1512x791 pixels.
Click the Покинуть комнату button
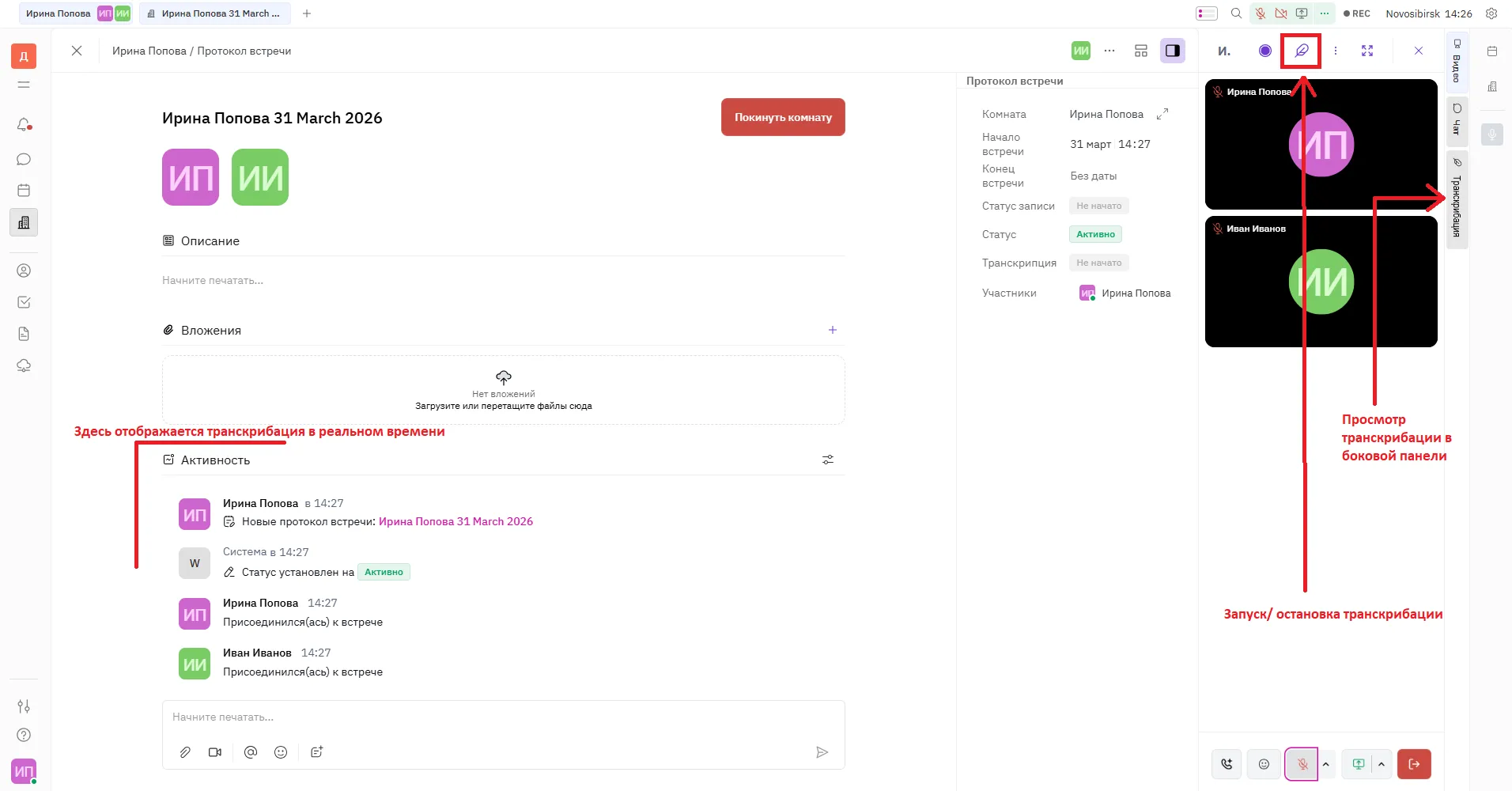coord(783,117)
